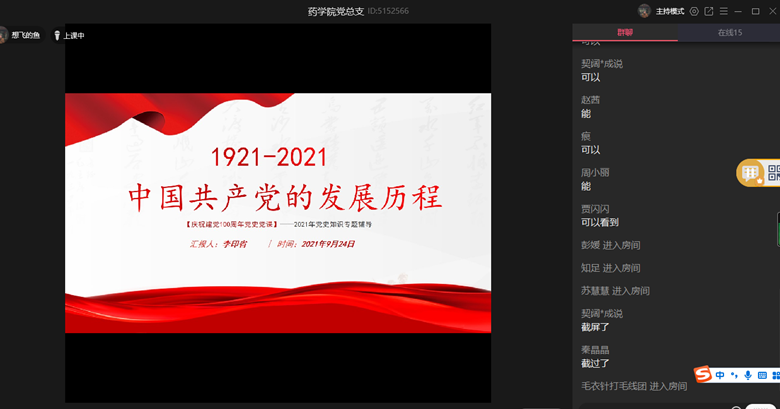Switch to the 群聊 group chat tab

(624, 33)
